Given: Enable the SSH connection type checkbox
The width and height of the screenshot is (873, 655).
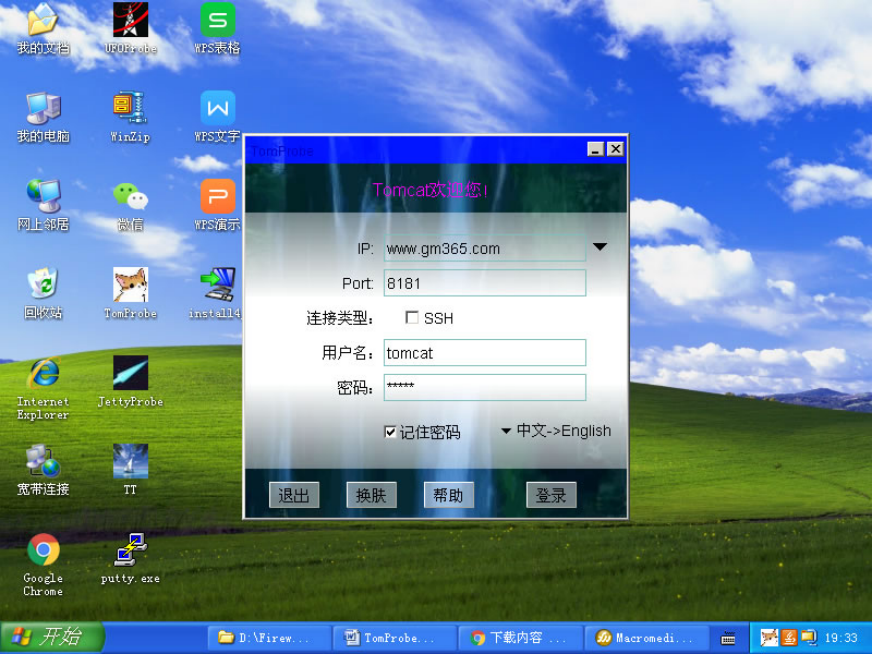Looking at the screenshot, I should [x=412, y=318].
